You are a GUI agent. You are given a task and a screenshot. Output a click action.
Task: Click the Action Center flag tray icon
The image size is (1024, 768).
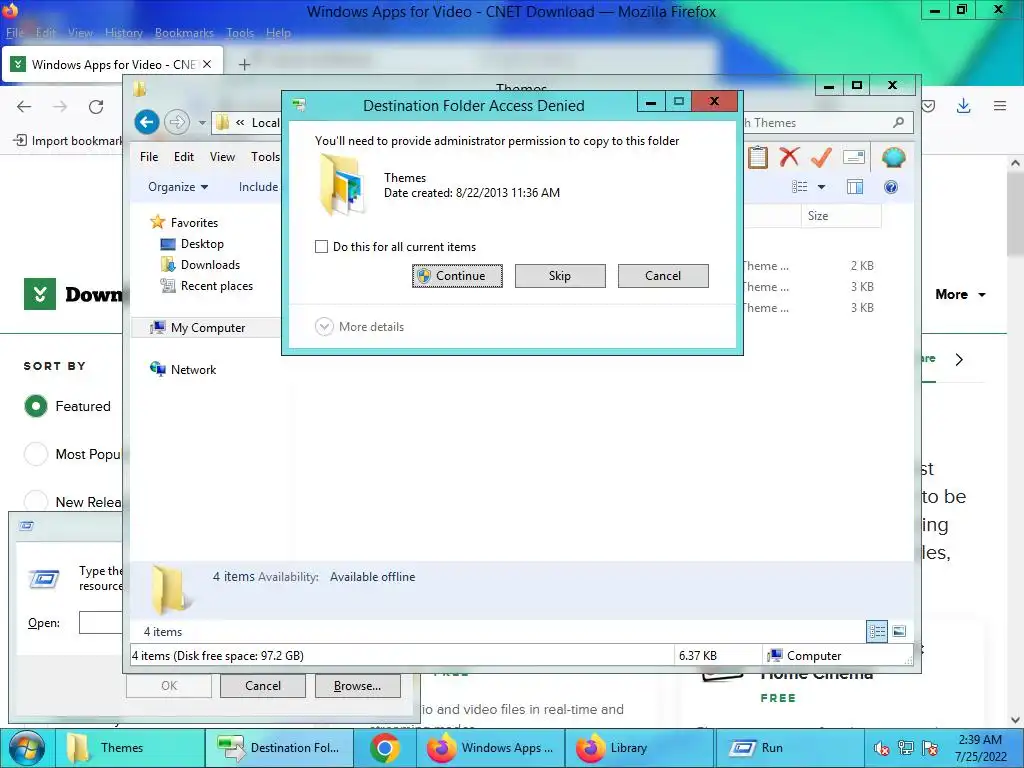click(x=931, y=748)
